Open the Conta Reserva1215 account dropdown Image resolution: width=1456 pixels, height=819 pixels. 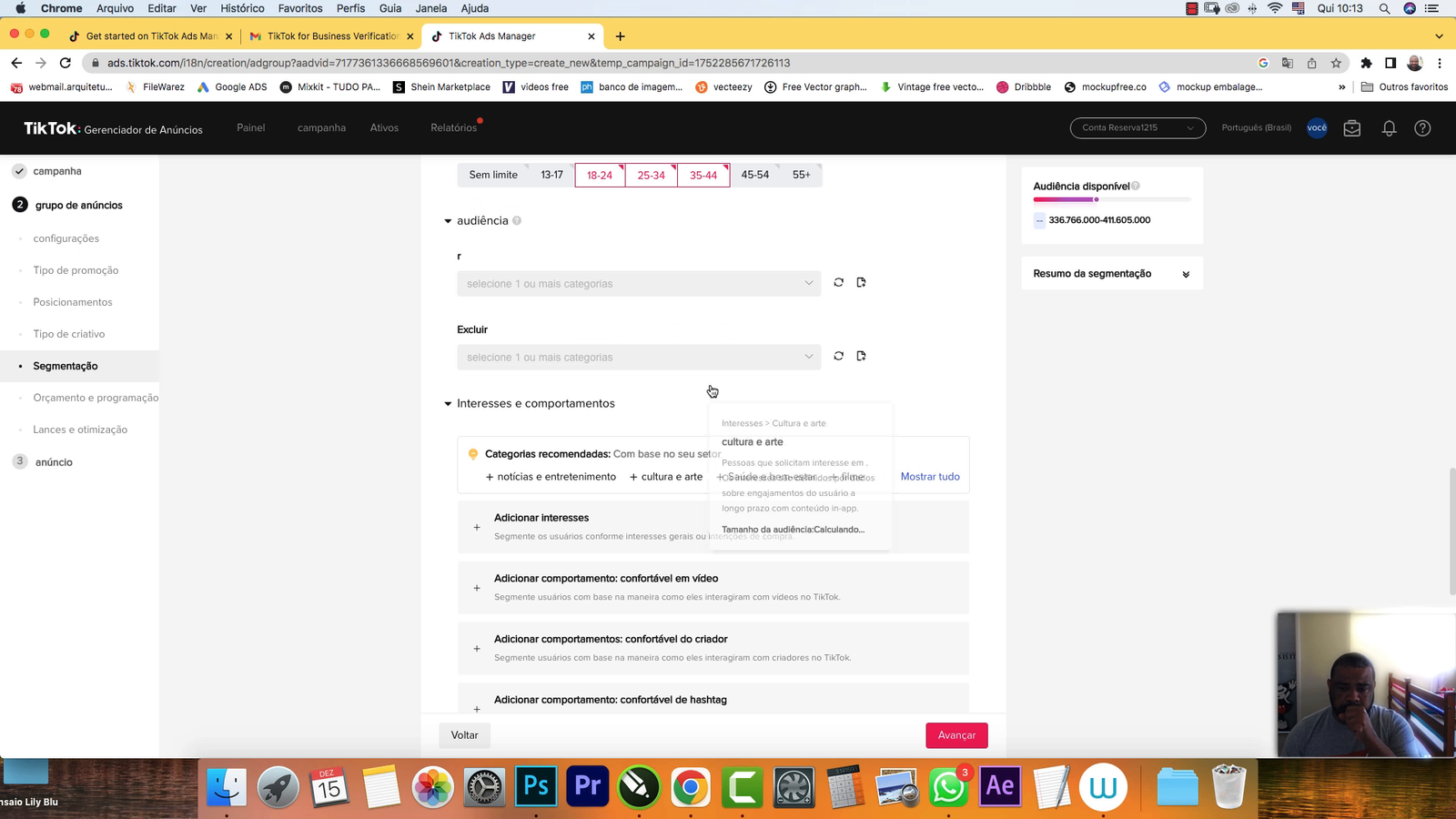[x=1138, y=127]
